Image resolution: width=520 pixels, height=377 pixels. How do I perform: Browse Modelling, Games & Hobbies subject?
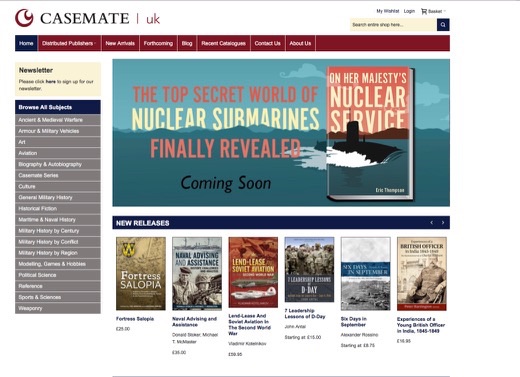tap(58, 264)
